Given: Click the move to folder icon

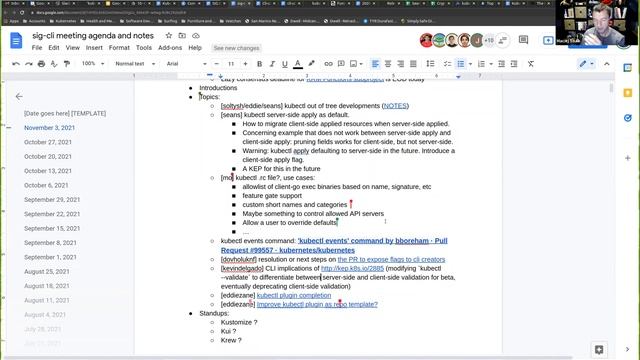Looking at the screenshot, I should coord(182,36).
